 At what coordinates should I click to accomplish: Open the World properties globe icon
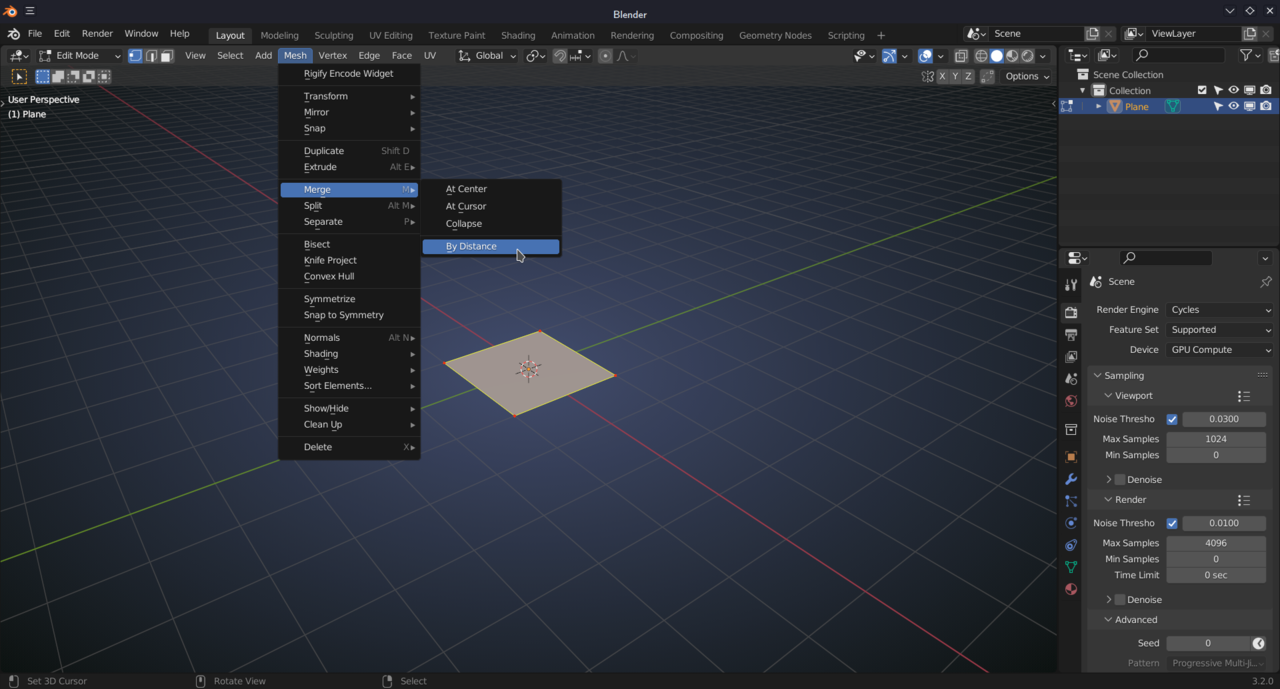pos(1071,401)
